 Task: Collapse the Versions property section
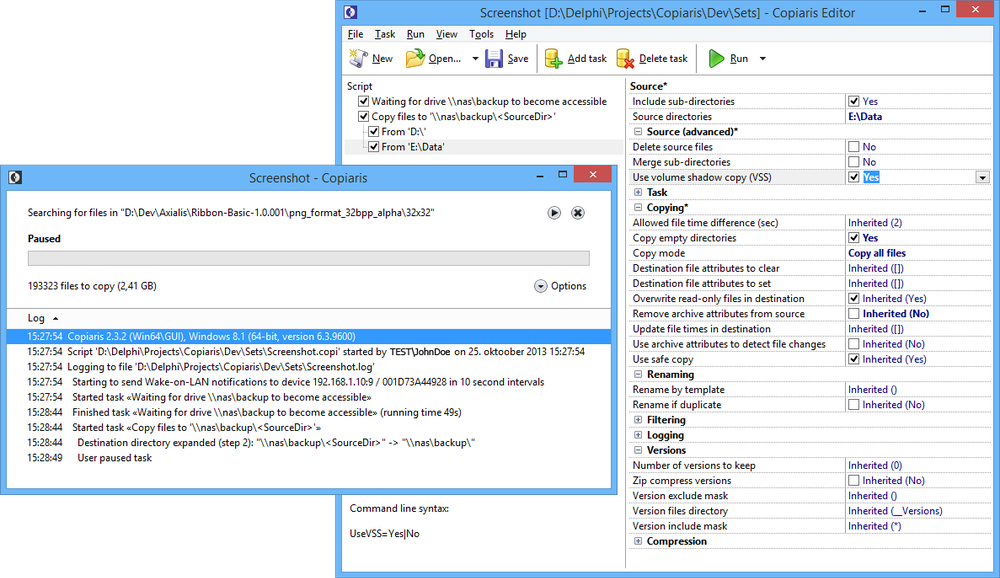(638, 450)
